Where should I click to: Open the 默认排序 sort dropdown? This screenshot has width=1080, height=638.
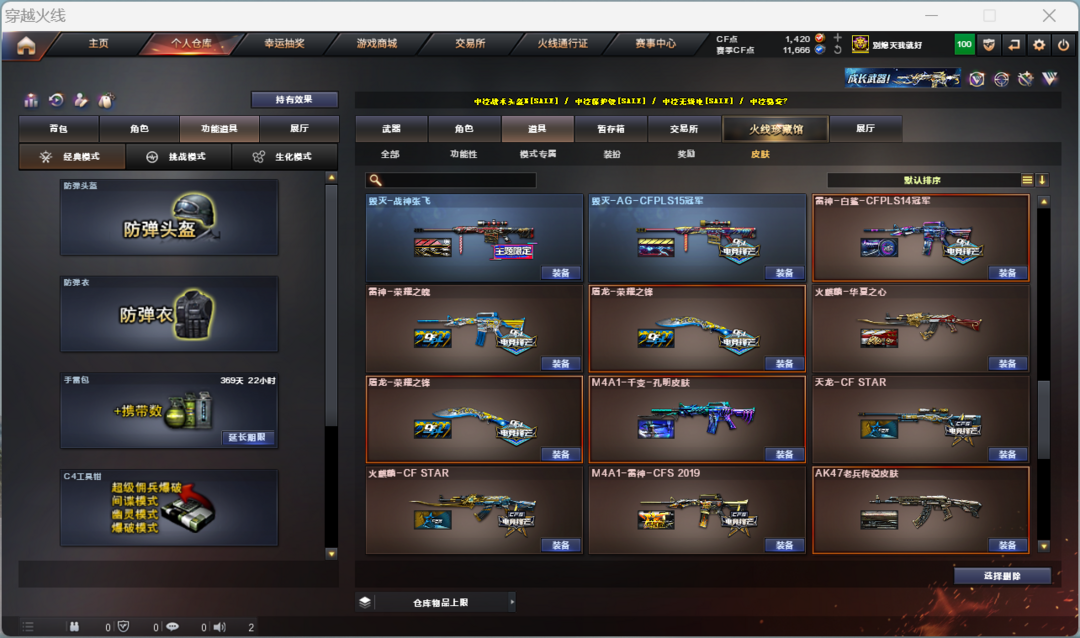pos(923,181)
